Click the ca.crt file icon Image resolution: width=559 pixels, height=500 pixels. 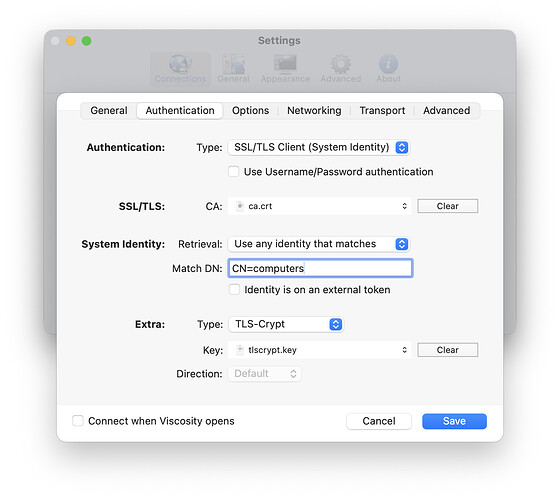[x=240, y=206]
